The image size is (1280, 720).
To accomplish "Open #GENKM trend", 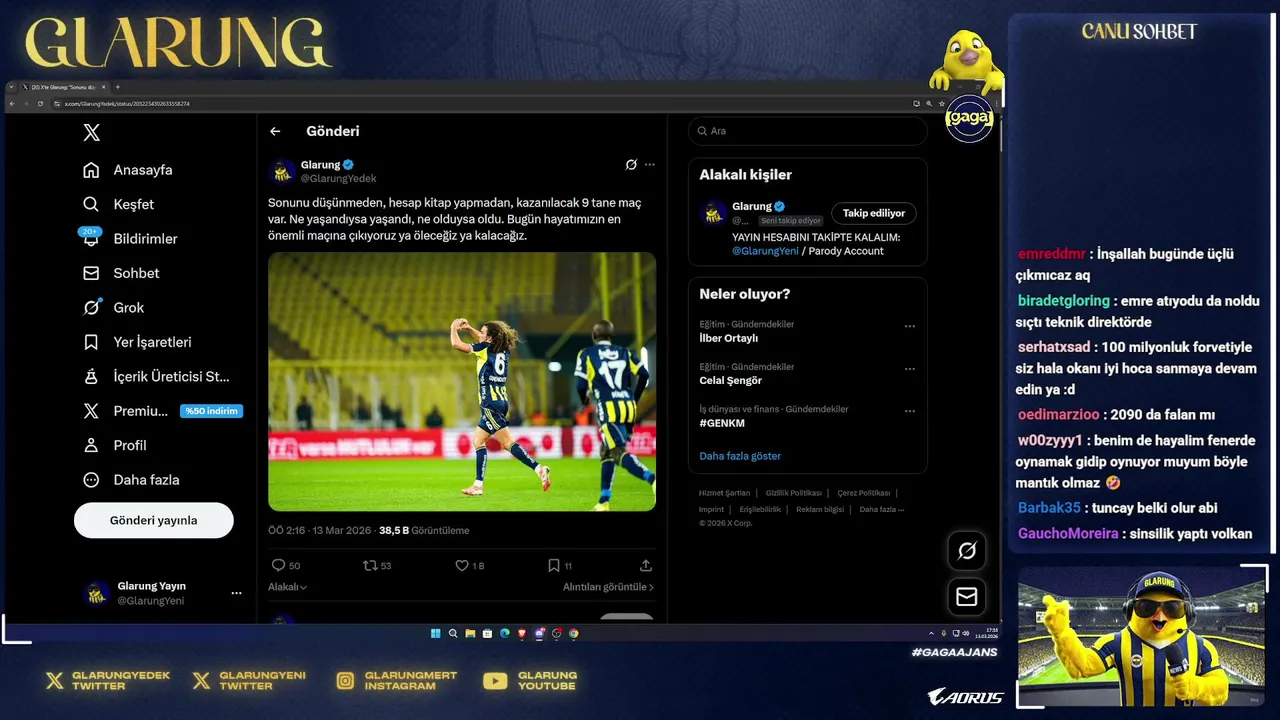I will 722,423.
